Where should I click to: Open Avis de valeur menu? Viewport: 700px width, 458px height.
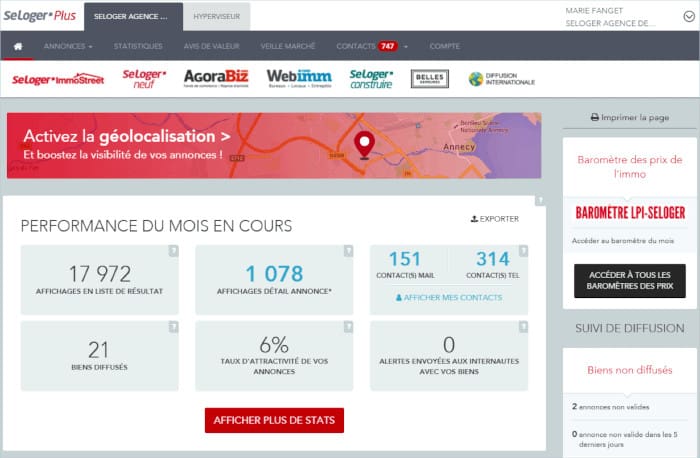point(212,46)
